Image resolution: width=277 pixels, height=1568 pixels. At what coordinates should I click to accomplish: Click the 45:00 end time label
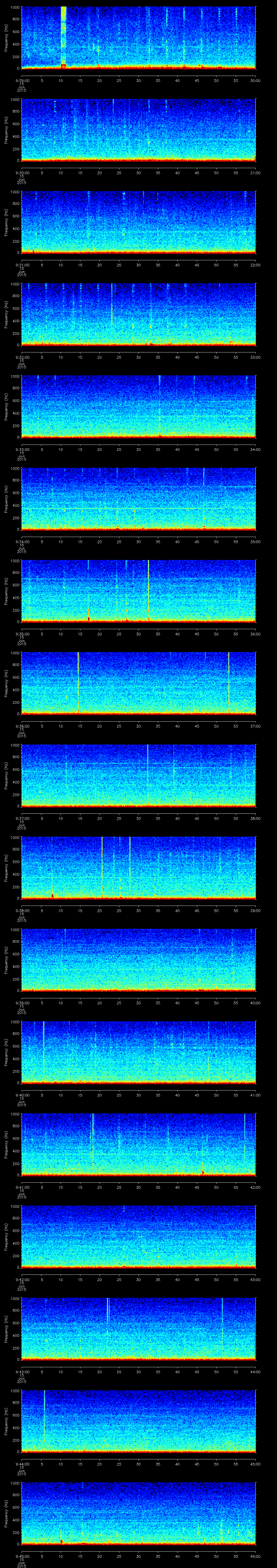click(x=256, y=1464)
